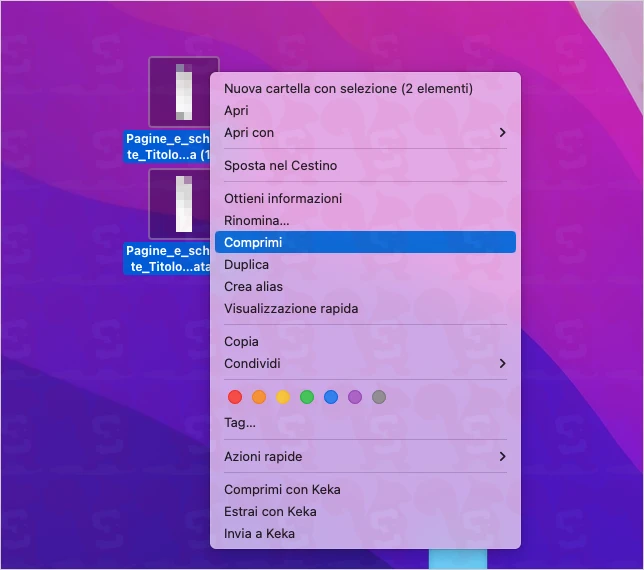The width and height of the screenshot is (644, 570).
Task: Select Nuova cartella con selezione
Action: 348,89
